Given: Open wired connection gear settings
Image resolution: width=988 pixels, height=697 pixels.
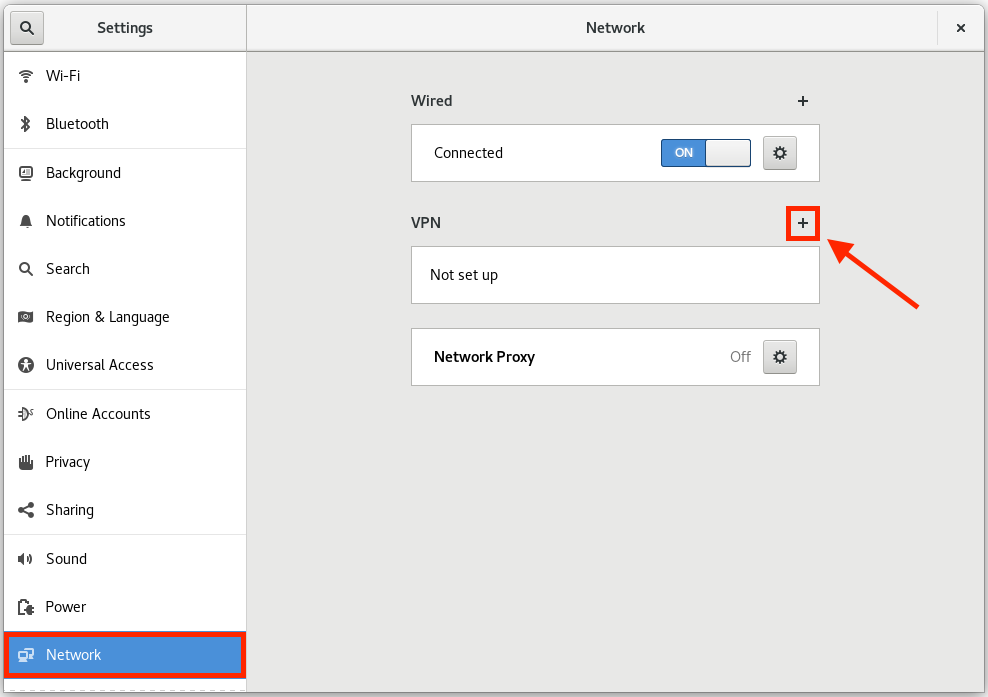Looking at the screenshot, I should tap(779, 153).
